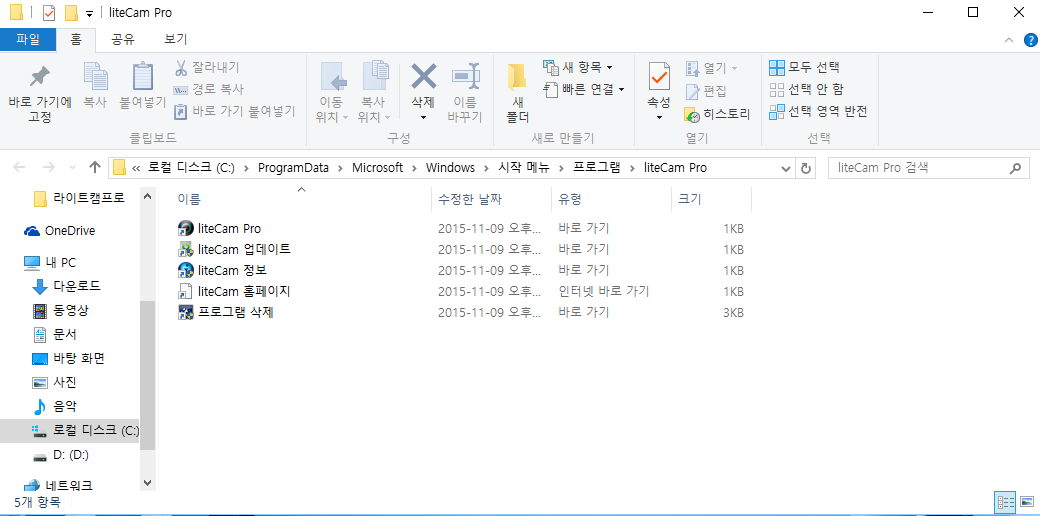This screenshot has width=1040, height=516.
Task: Open 음악 in the navigation pane
Action: click(55, 406)
